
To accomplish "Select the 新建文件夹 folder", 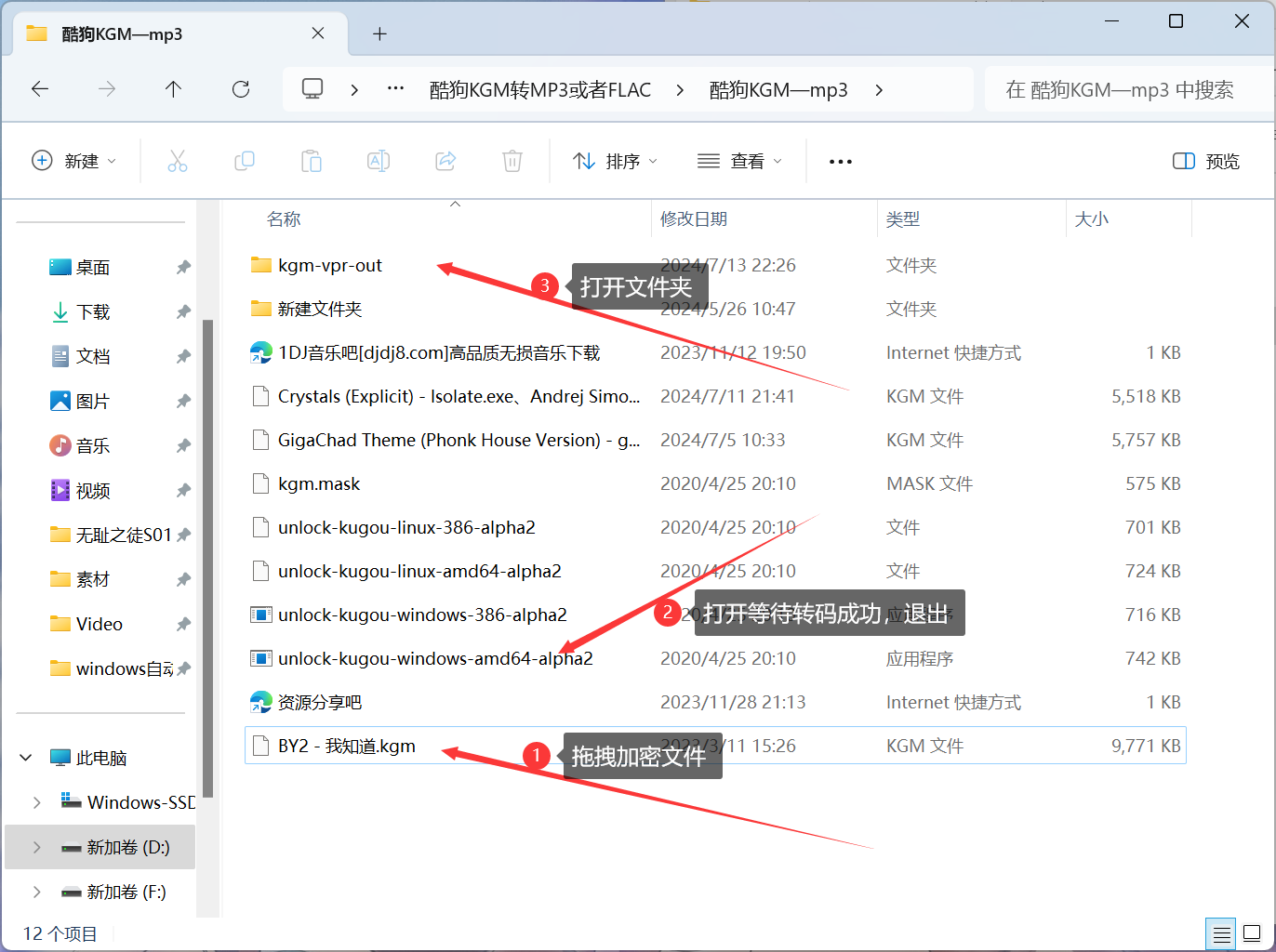I will click(320, 309).
